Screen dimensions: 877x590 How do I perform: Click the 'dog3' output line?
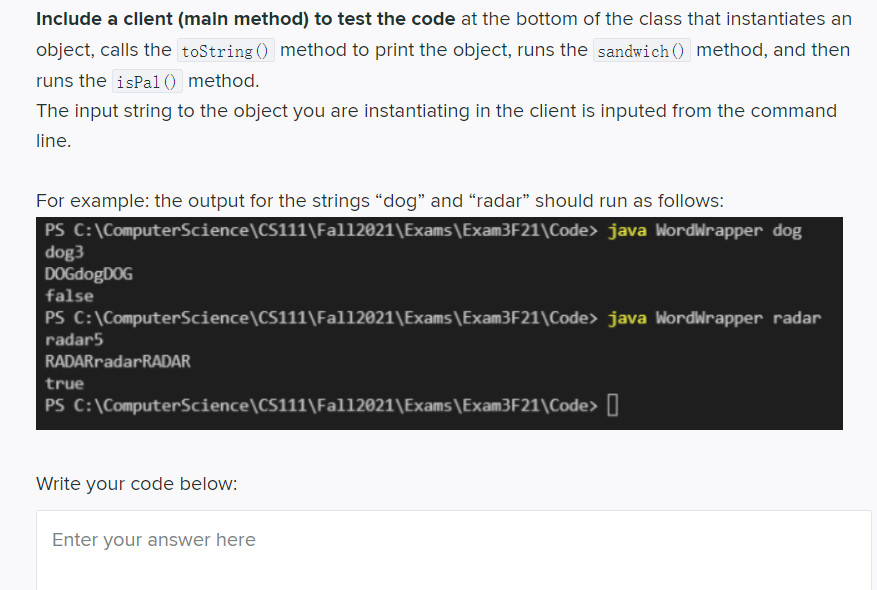pyautogui.click(x=62, y=252)
